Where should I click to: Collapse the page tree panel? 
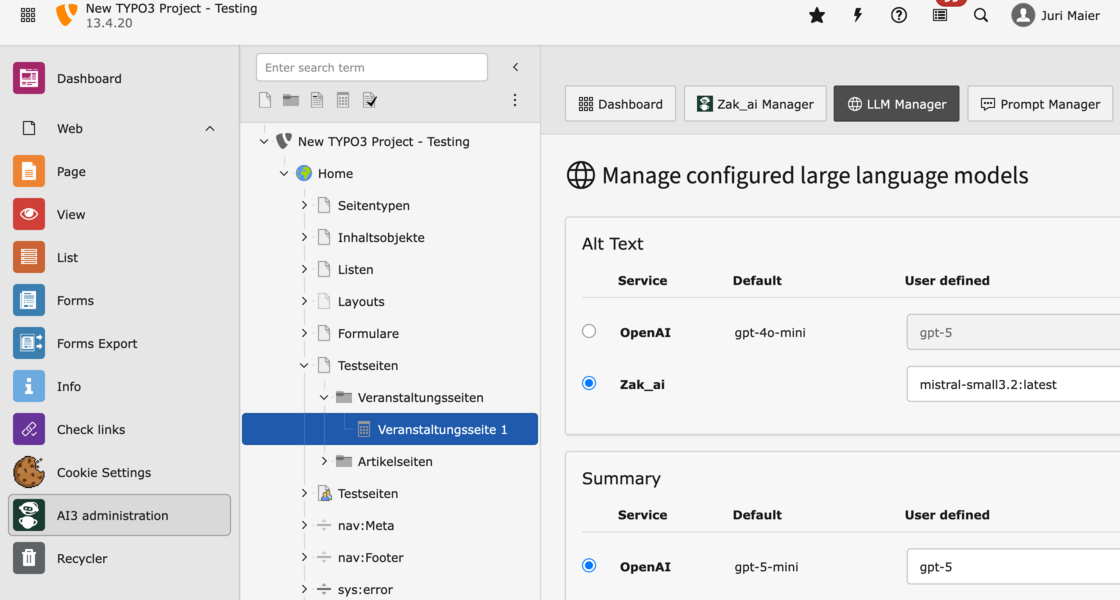(516, 67)
